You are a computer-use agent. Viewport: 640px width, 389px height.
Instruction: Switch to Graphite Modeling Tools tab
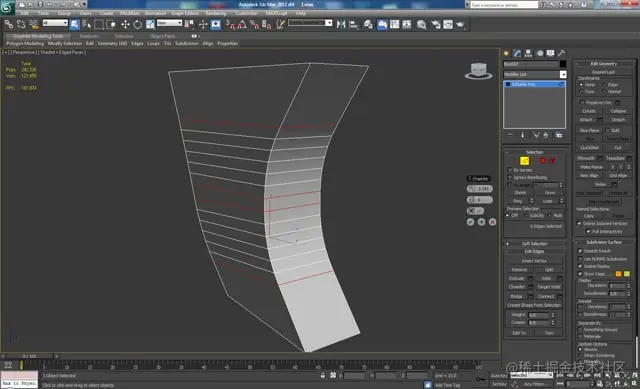pyautogui.click(x=38, y=36)
